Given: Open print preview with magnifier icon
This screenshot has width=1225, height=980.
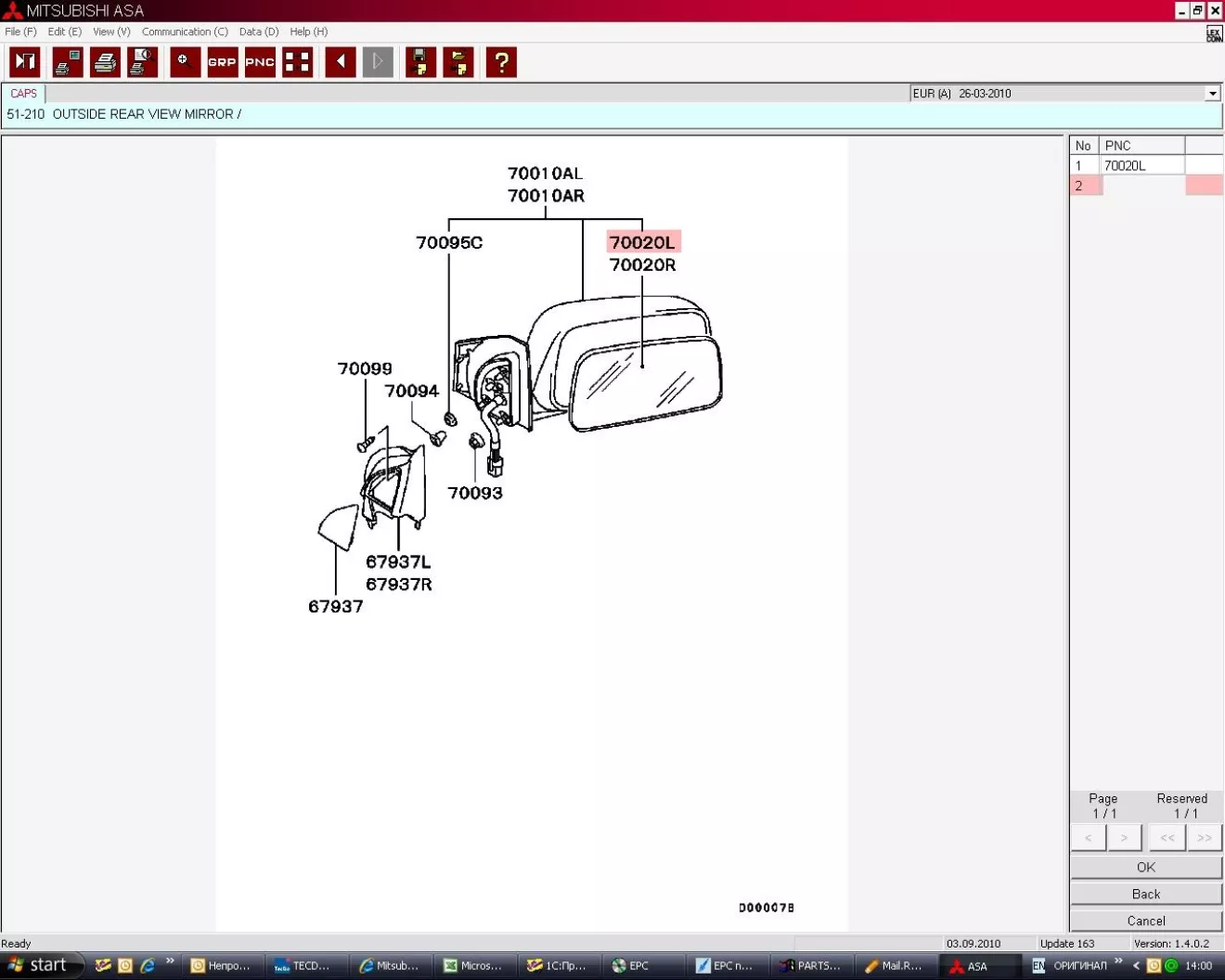Looking at the screenshot, I should click(x=142, y=62).
